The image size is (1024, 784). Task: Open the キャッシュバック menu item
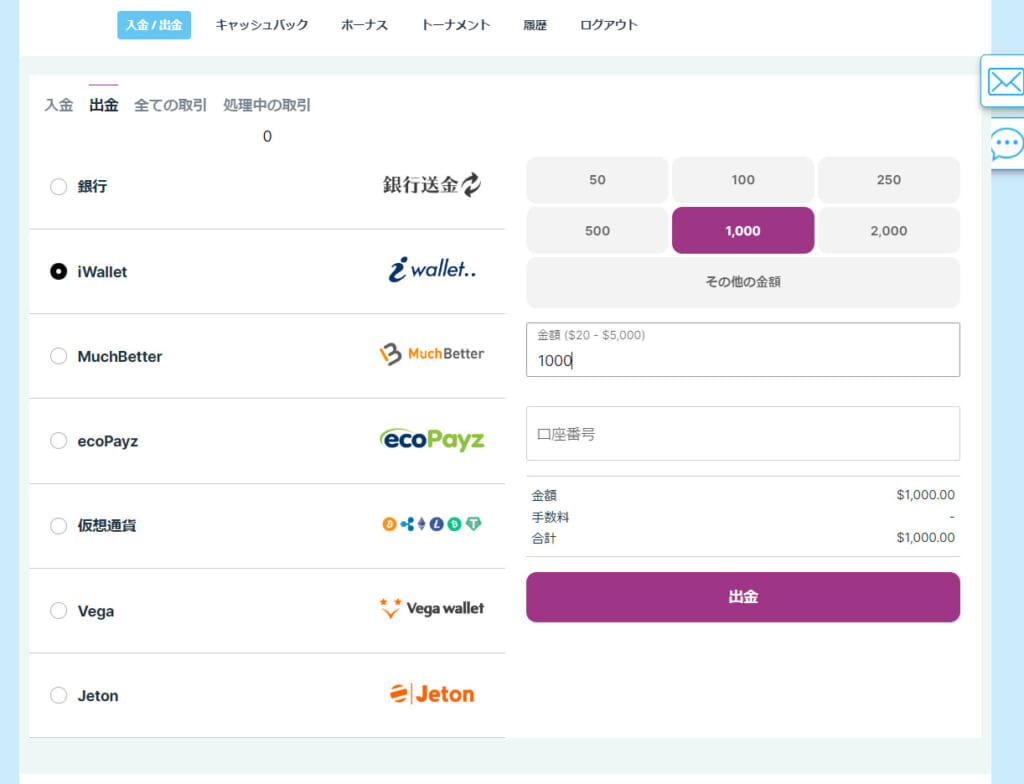pos(262,25)
